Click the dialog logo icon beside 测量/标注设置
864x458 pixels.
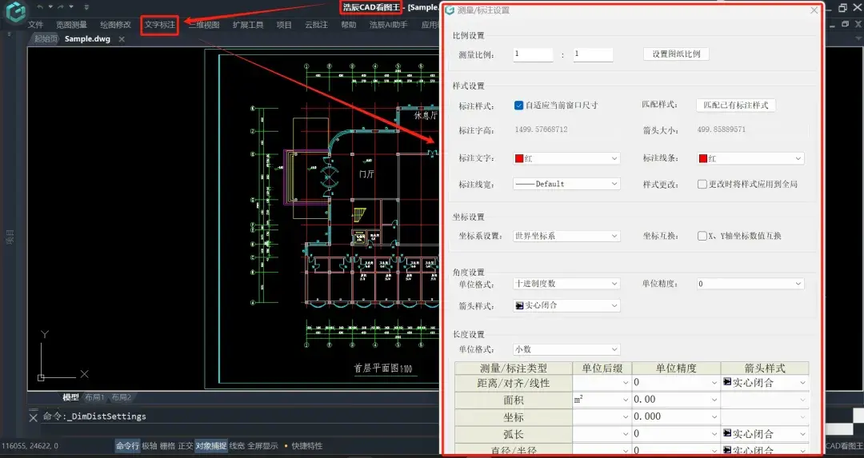click(450, 10)
